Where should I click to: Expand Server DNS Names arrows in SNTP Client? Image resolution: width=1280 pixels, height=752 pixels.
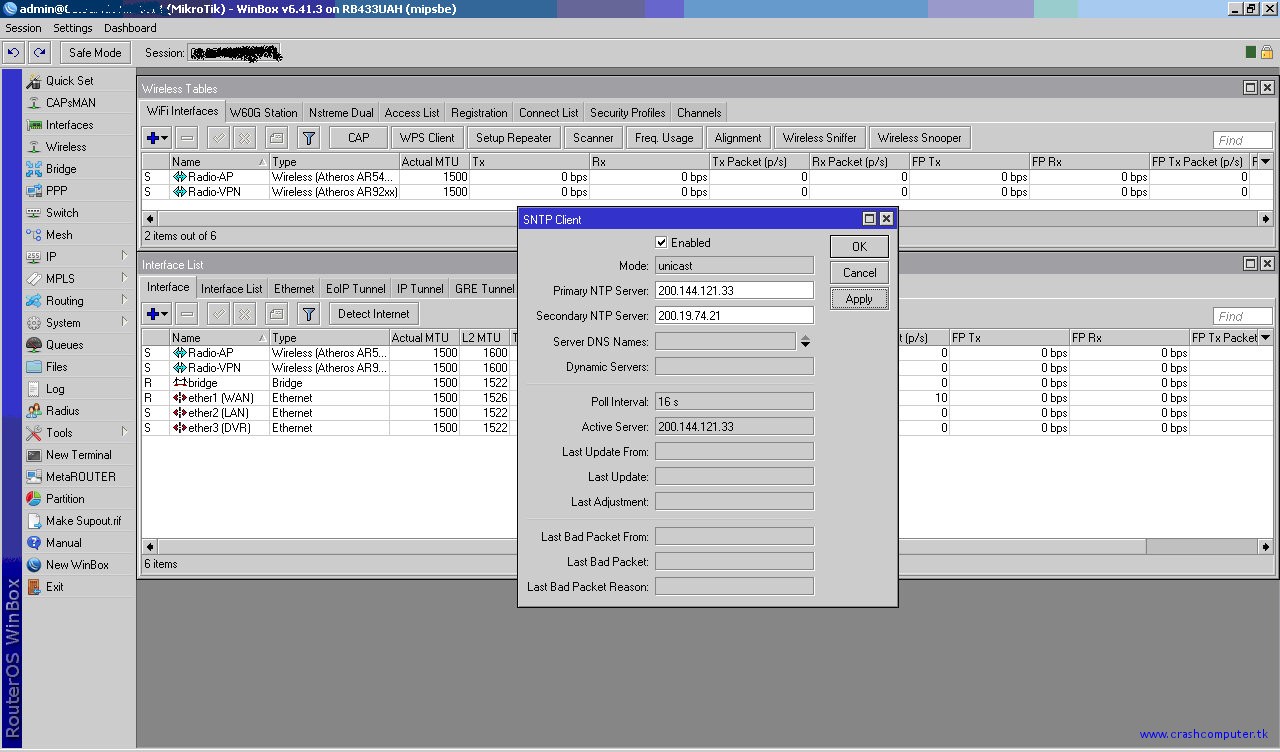(x=805, y=342)
